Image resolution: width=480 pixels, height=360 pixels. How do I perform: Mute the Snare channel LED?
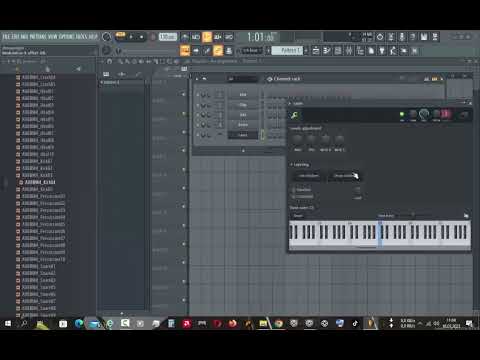tap(197, 125)
